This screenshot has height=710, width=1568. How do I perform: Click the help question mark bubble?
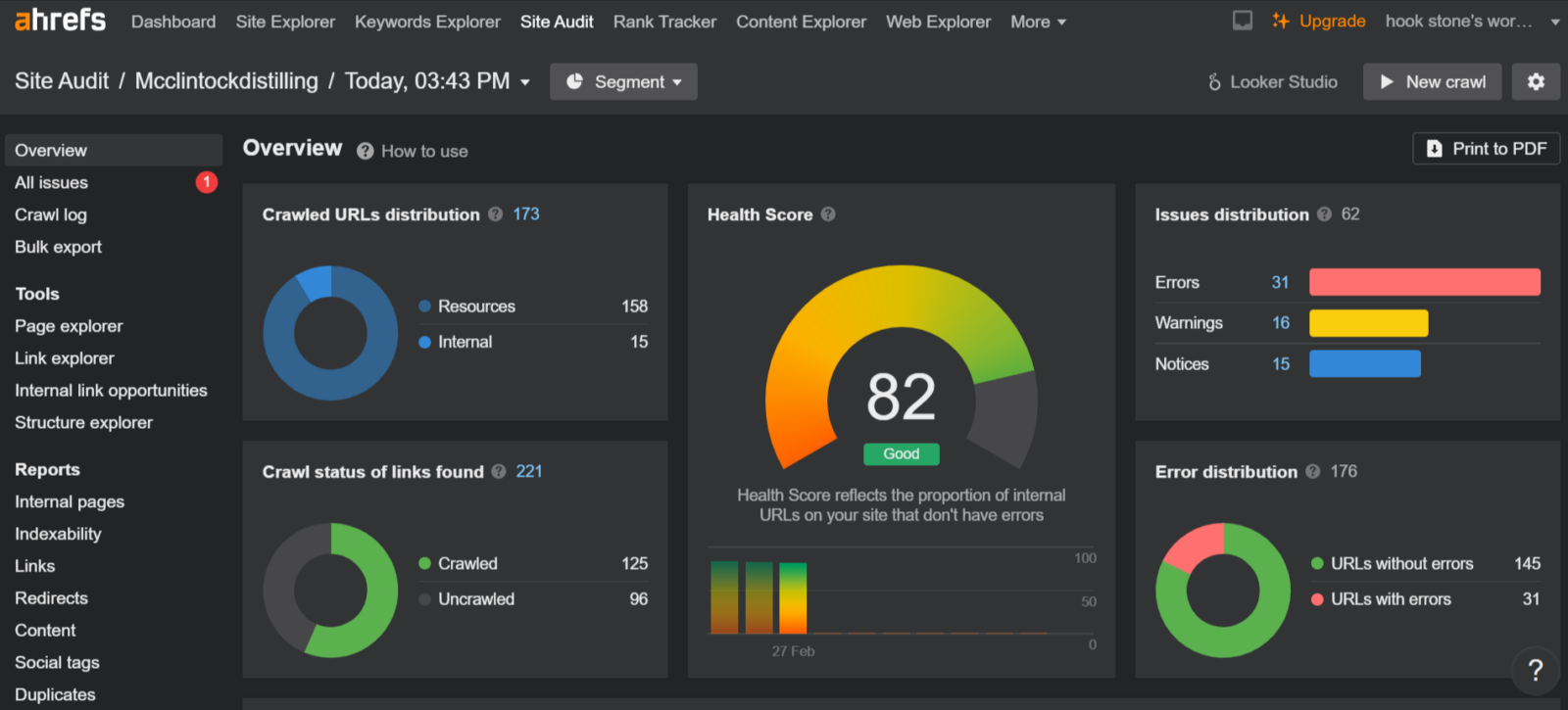(x=1535, y=670)
